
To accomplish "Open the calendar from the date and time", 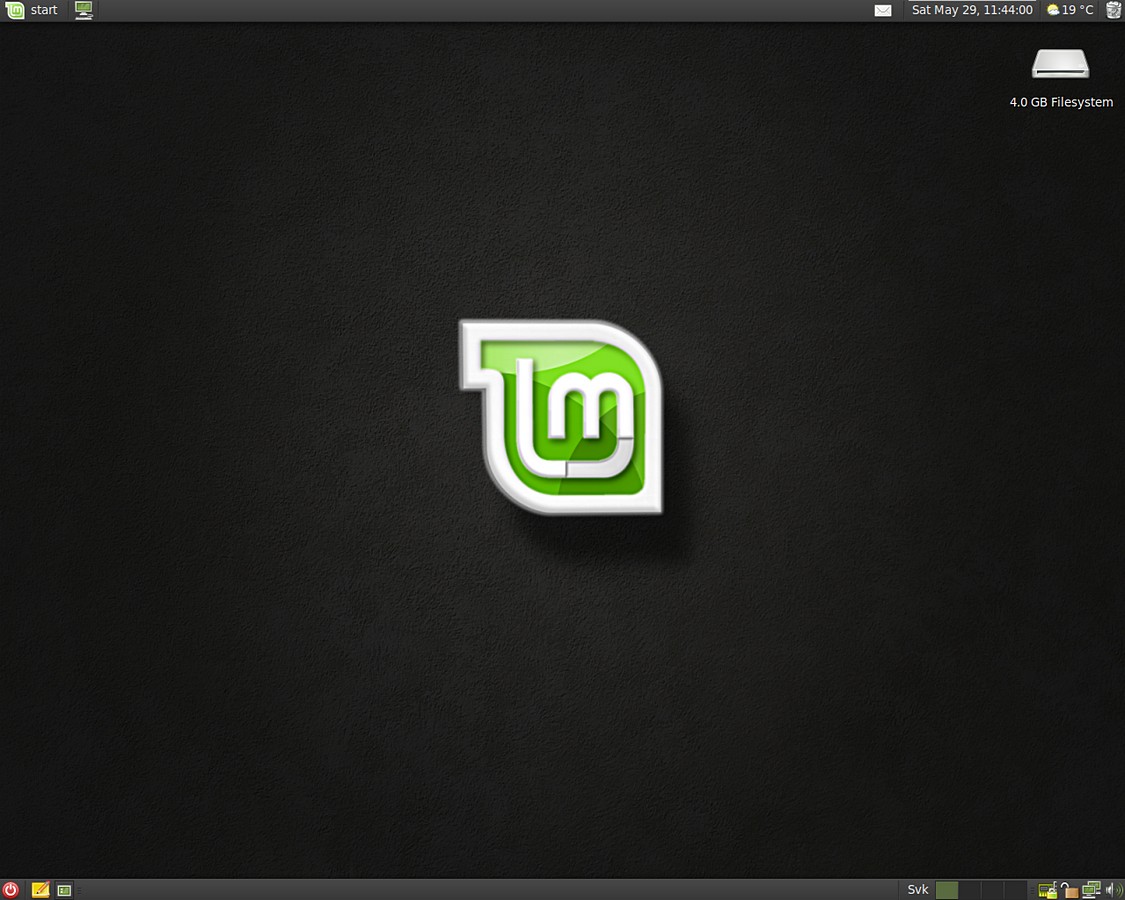I will 971,10.
